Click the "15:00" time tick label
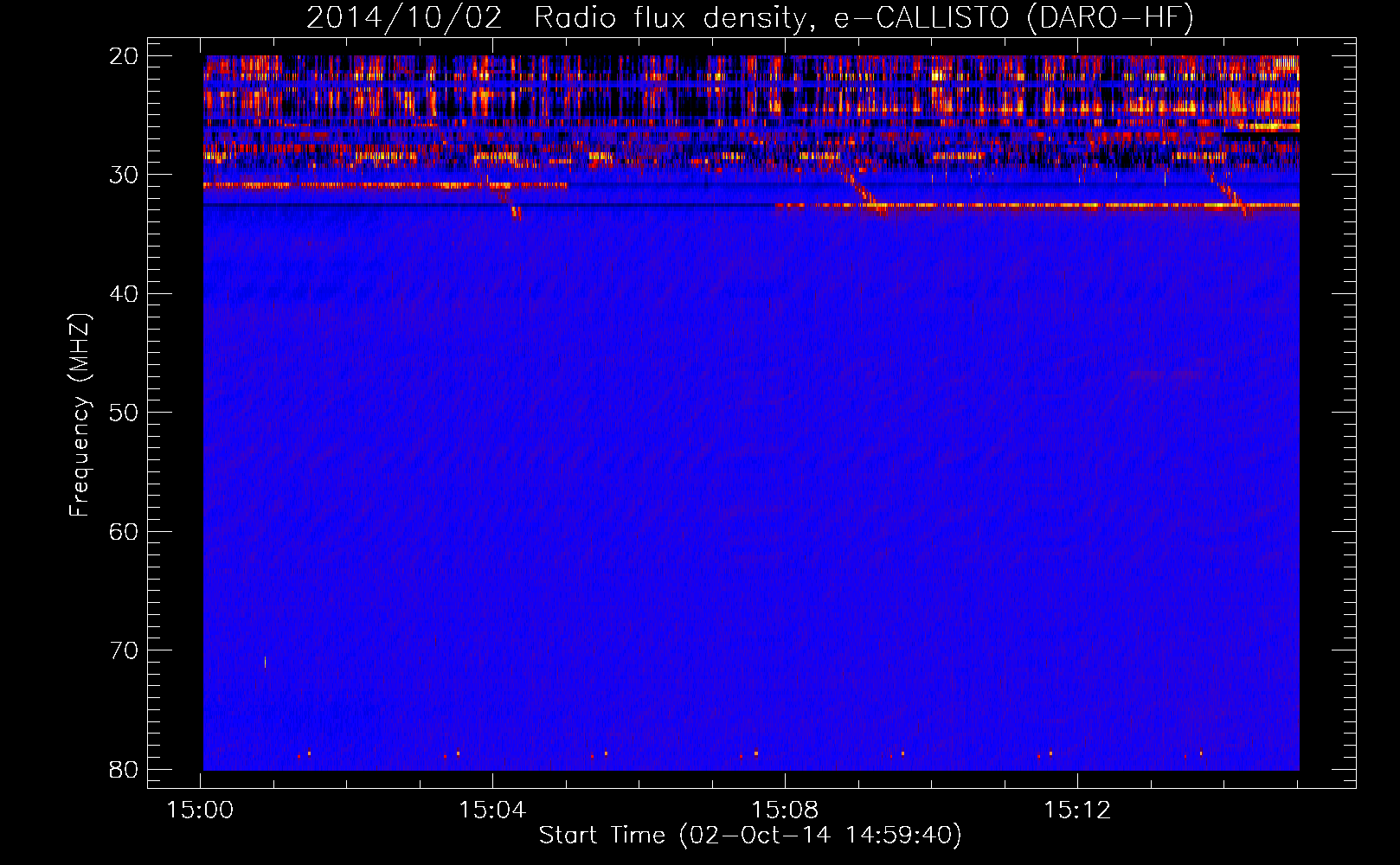Viewport: 1400px width, 865px height. 201,811
